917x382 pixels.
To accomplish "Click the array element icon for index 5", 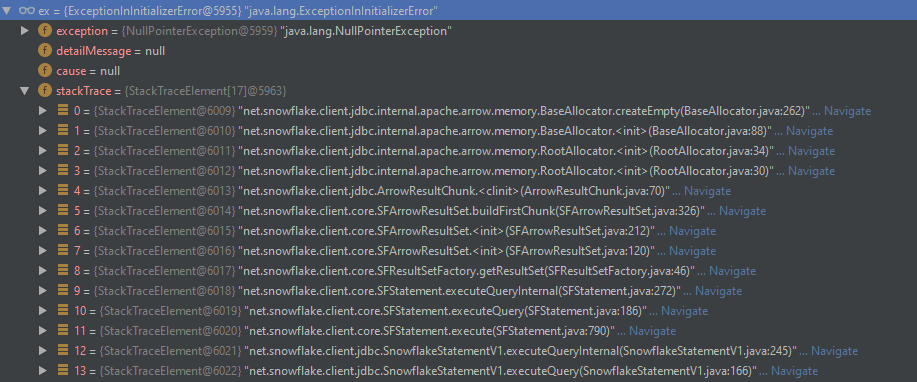I will (63, 210).
